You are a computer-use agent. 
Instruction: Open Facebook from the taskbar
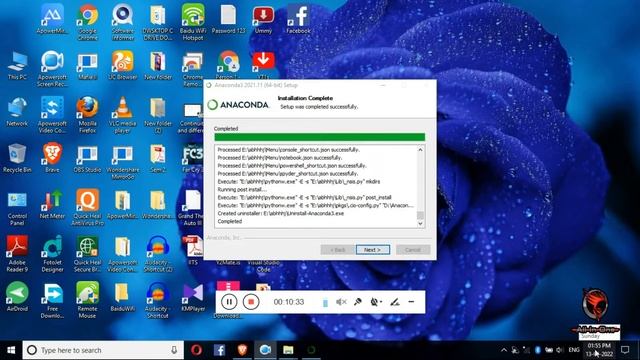tap(220, 350)
